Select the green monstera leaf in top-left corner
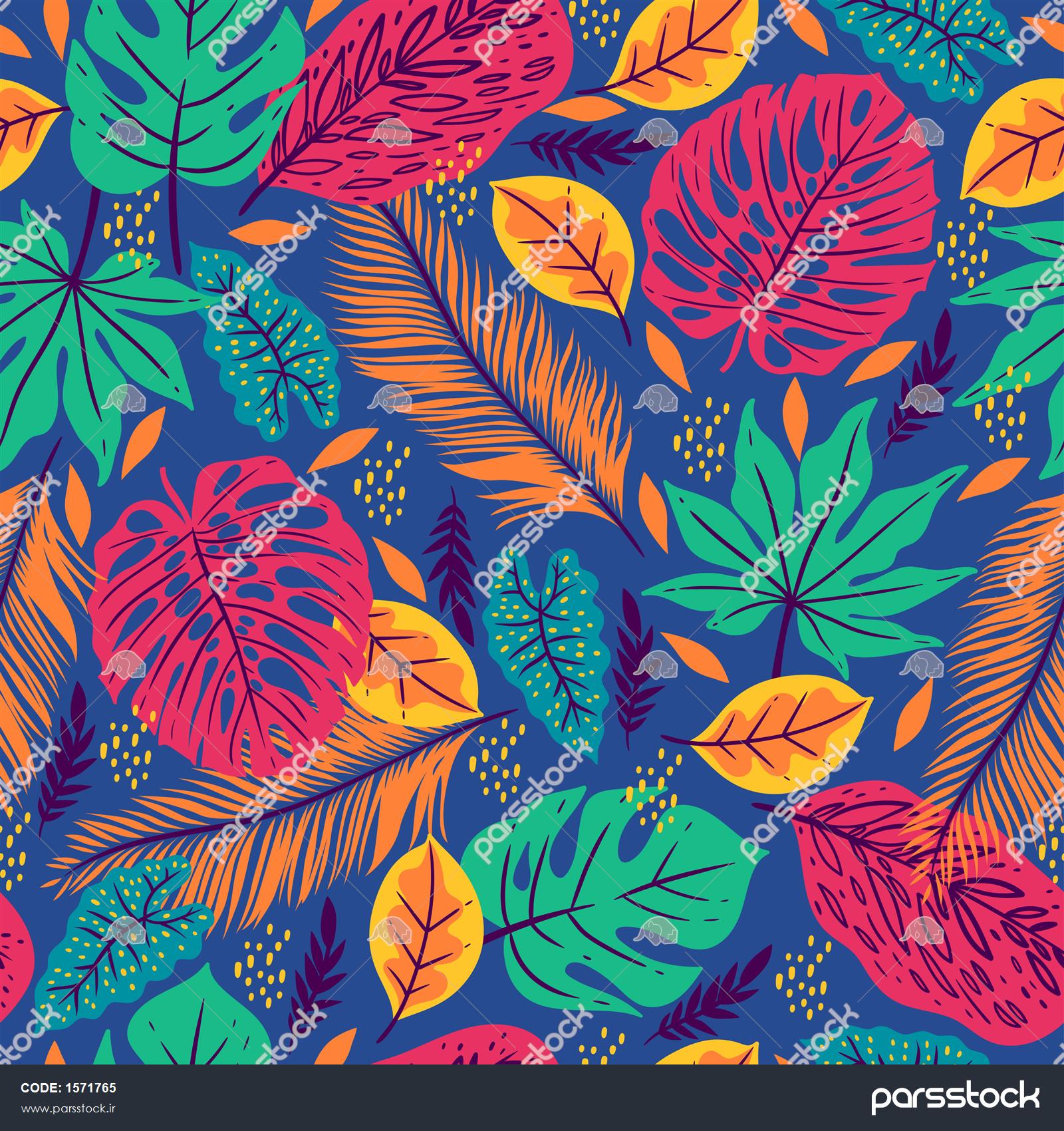Screen dimensions: 1064x1131 point(166,100)
